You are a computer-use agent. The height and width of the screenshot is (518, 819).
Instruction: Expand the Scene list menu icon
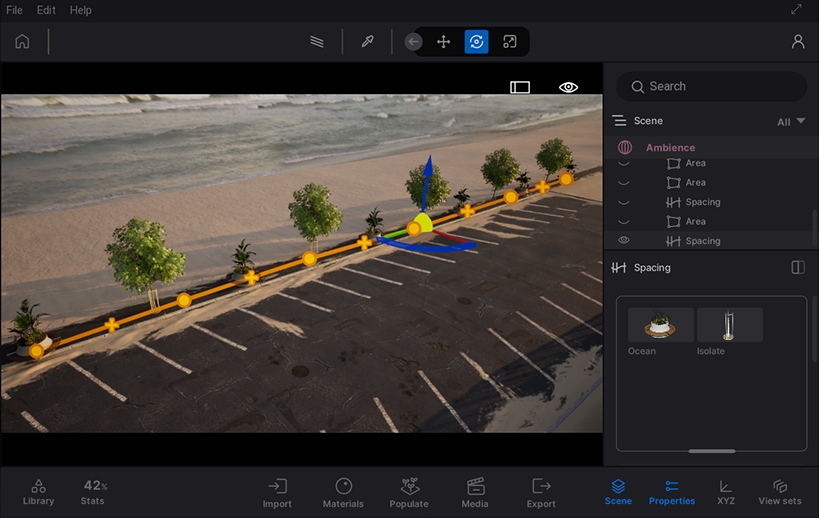tap(620, 121)
